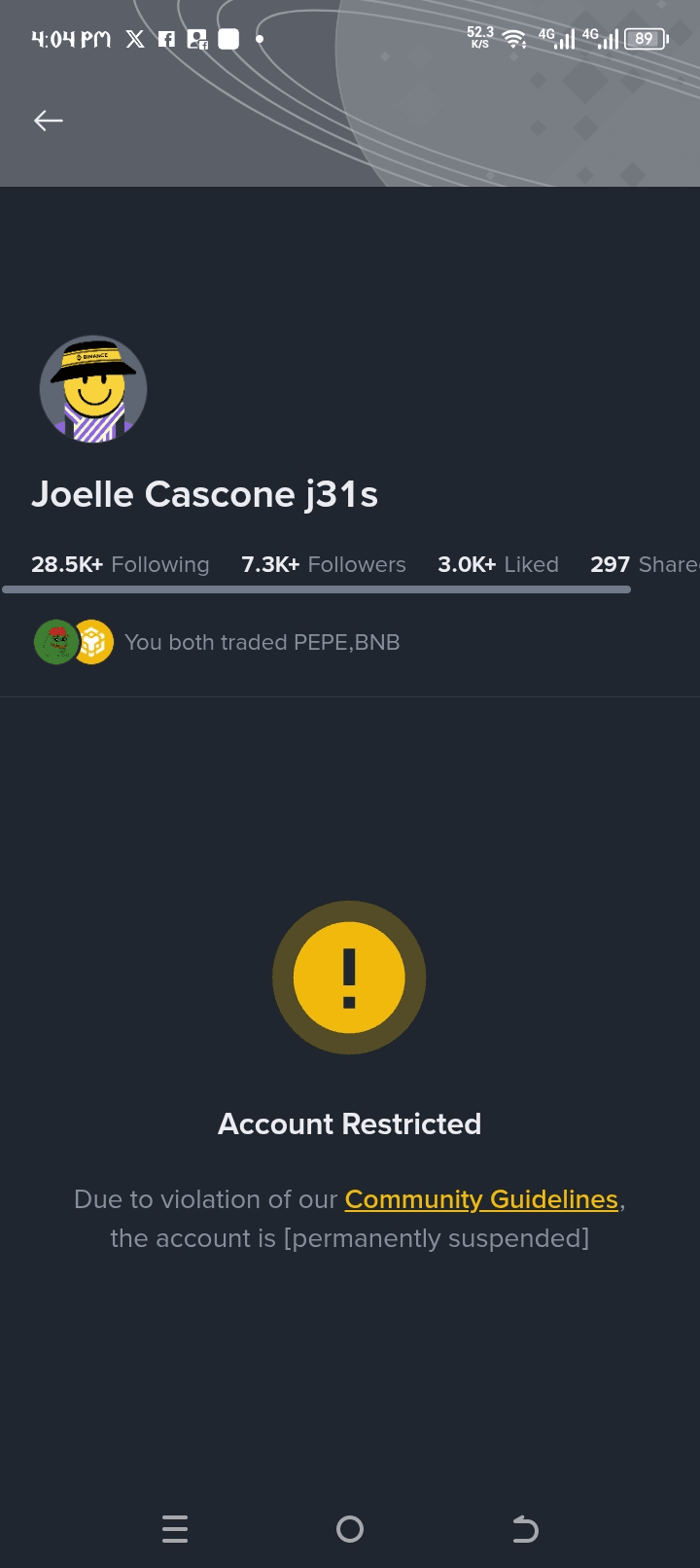Tap the Joelle Cascone j31s profile name
The image size is (700, 1568).
tap(204, 494)
